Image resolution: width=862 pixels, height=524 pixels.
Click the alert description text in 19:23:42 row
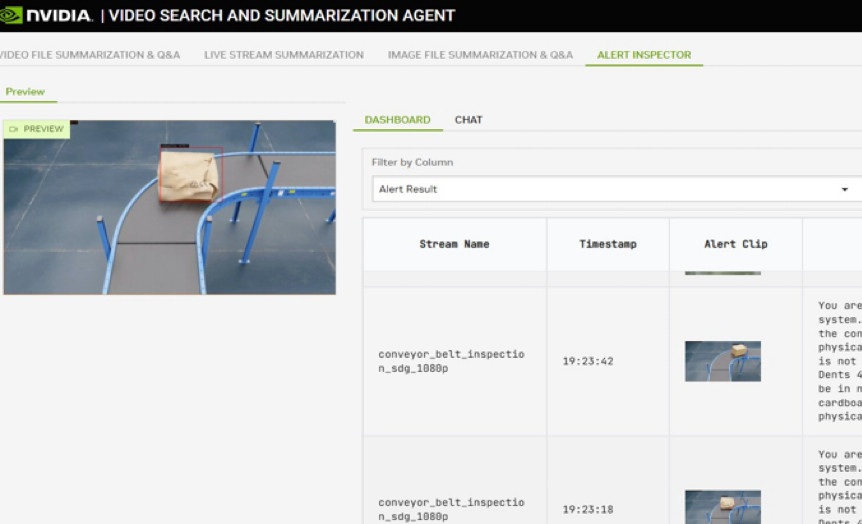point(839,361)
